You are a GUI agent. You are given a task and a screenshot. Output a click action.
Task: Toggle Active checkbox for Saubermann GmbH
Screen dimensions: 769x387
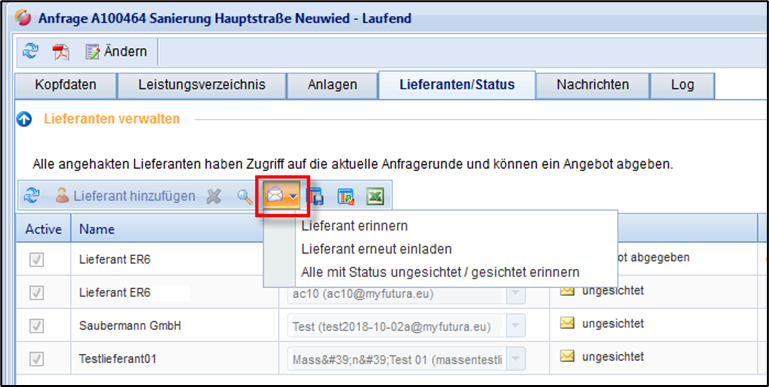coord(37,326)
